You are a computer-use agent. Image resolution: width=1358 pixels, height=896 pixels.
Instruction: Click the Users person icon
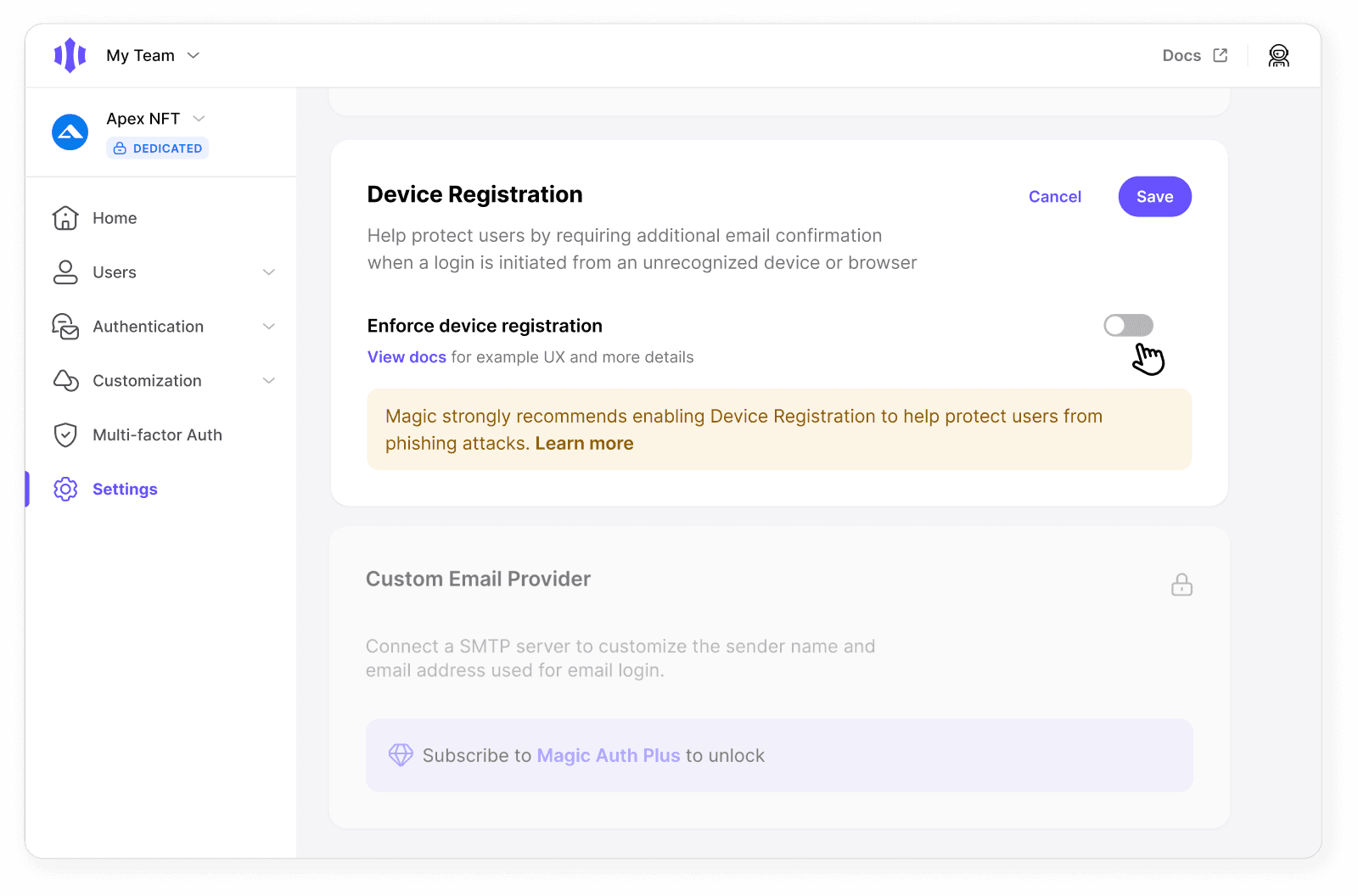[x=65, y=272]
